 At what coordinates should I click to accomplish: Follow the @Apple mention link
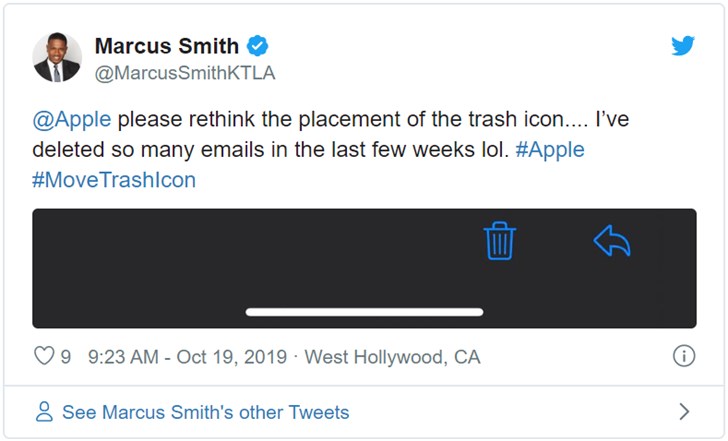click(x=71, y=121)
